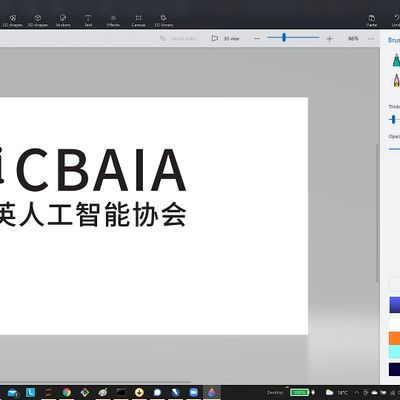Click the Thickness slider handle
The width and height of the screenshot is (400, 400).
point(393,119)
